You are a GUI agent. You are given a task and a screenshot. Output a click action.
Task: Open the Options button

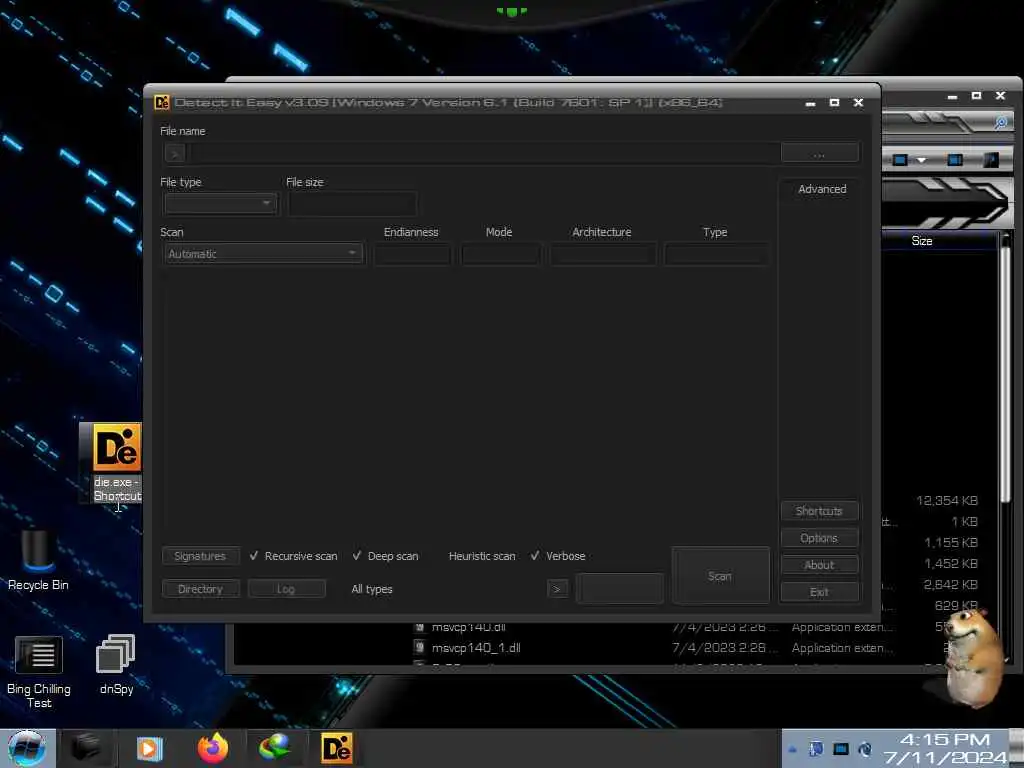[x=819, y=538]
